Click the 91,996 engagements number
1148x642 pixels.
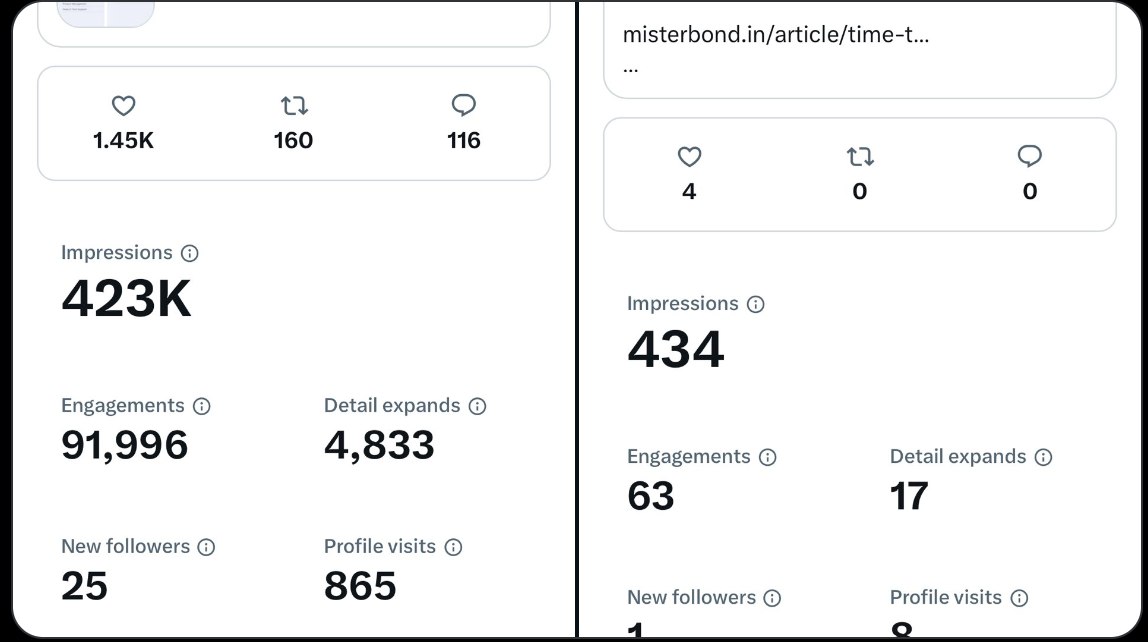click(125, 446)
